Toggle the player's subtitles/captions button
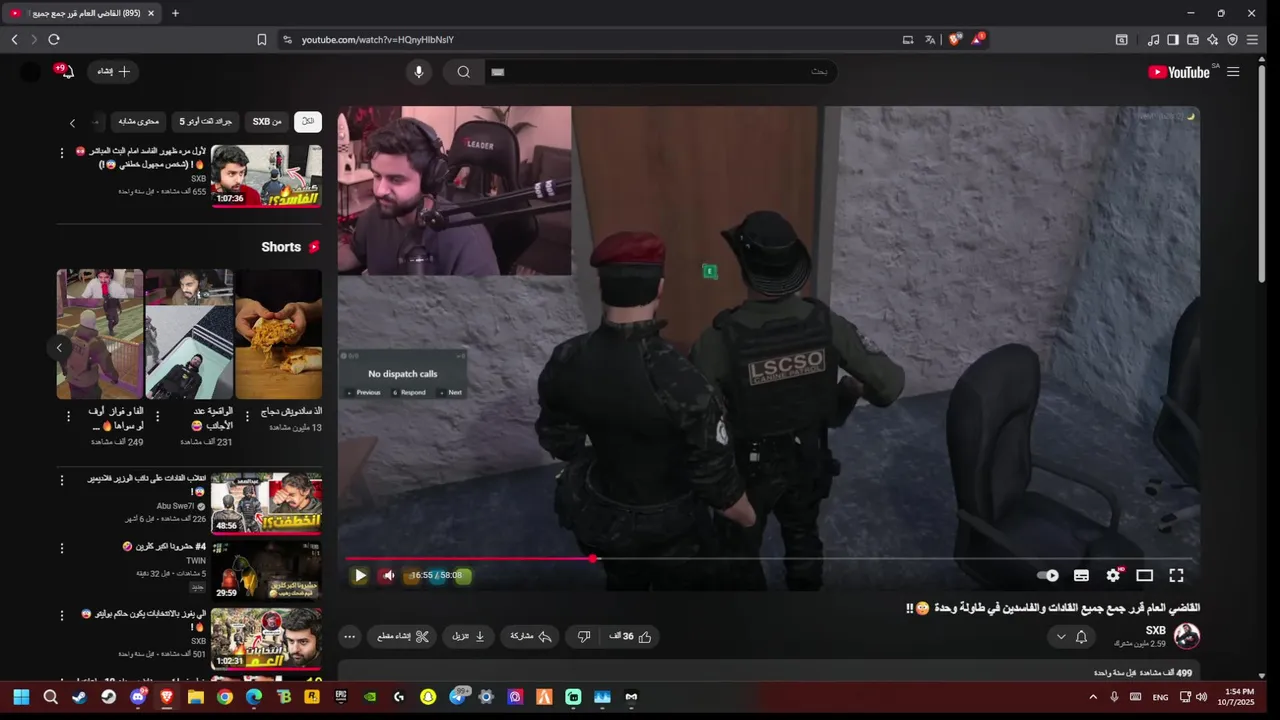1280x720 pixels. click(x=1081, y=575)
